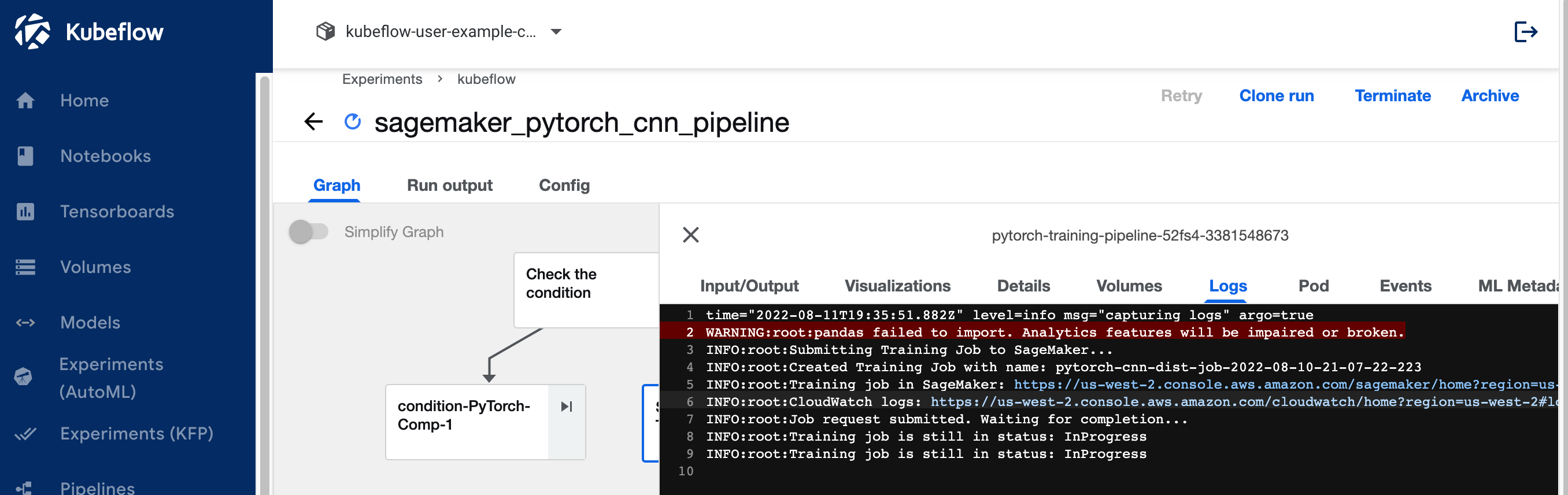Select the Logs tab
Image resolution: width=1568 pixels, height=495 pixels.
(1227, 286)
